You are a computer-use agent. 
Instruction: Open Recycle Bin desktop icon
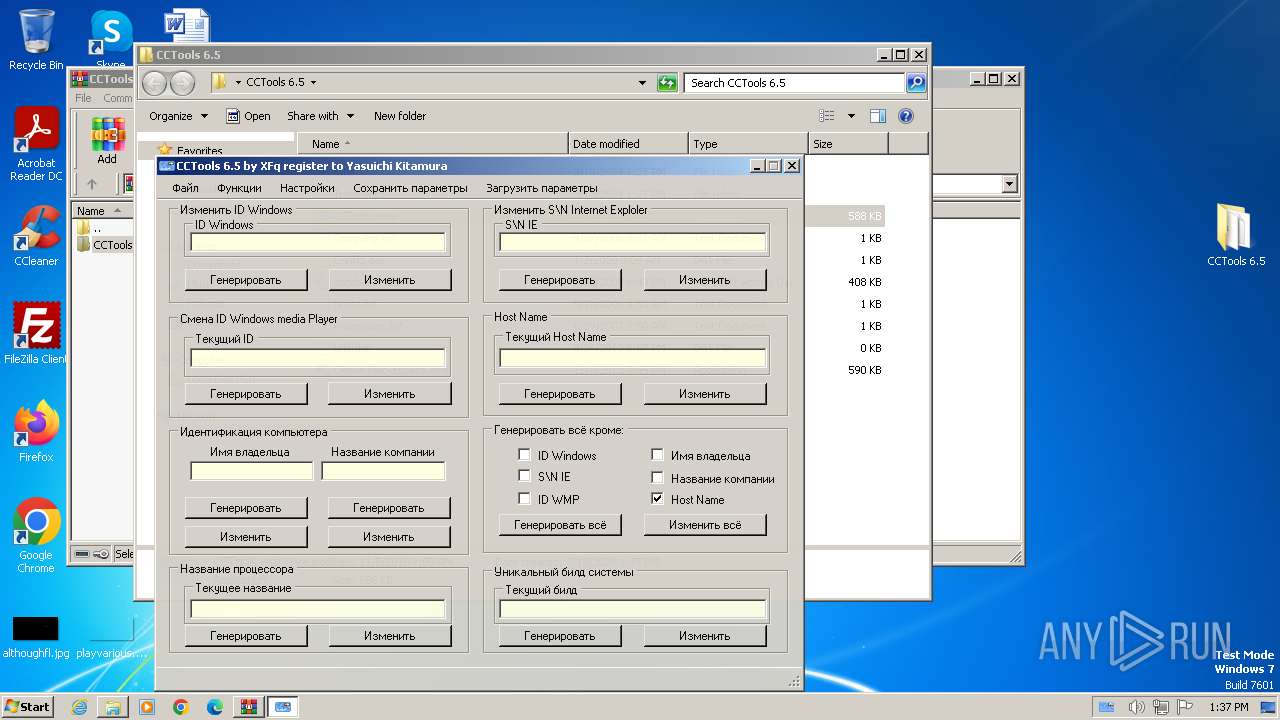point(36,39)
